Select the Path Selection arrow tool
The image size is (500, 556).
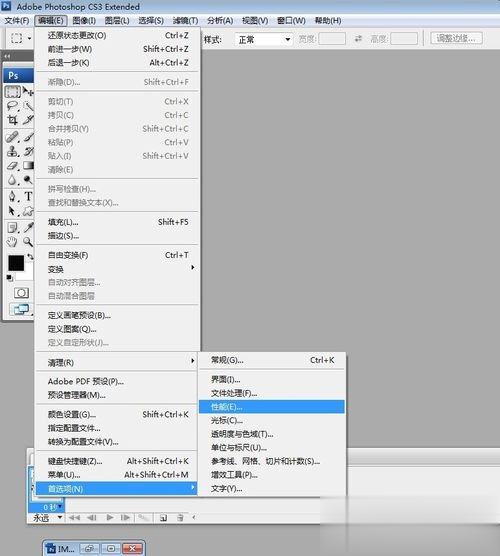(12, 211)
